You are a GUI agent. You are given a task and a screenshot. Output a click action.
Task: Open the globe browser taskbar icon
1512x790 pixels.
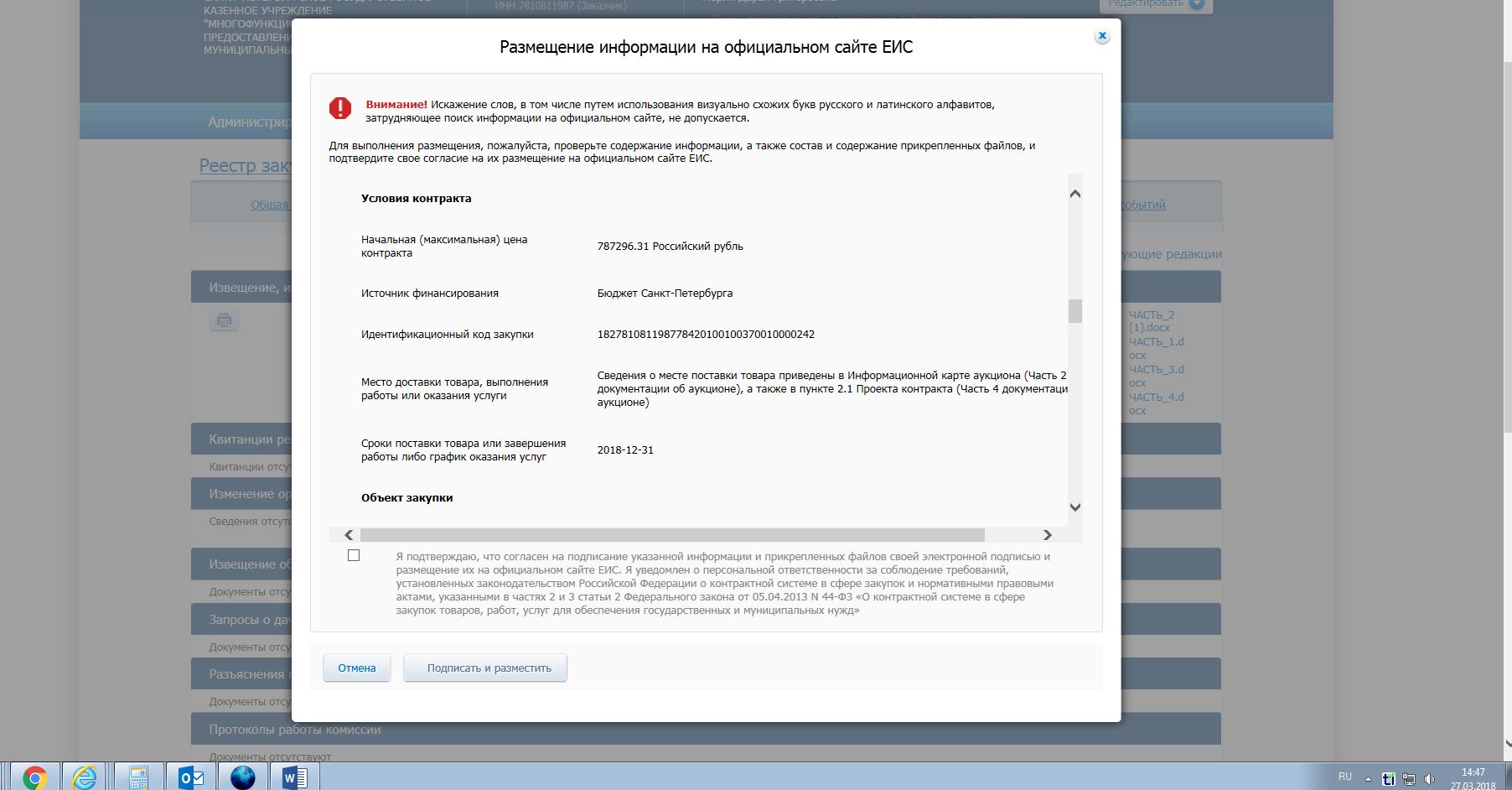click(x=243, y=777)
